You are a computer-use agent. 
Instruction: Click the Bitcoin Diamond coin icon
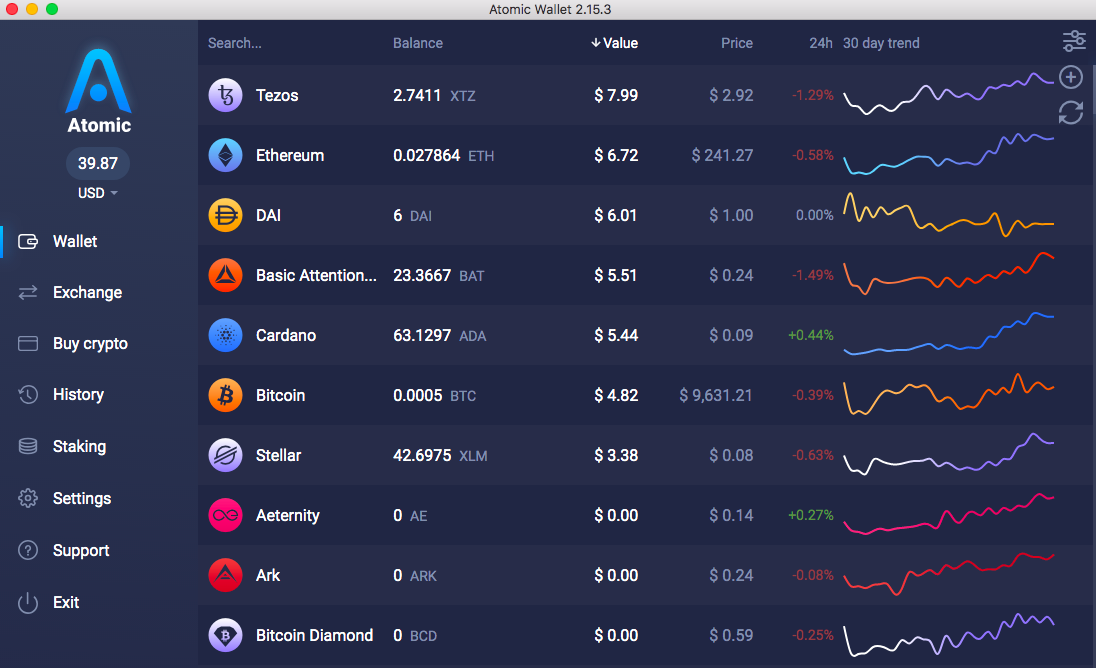pos(225,636)
